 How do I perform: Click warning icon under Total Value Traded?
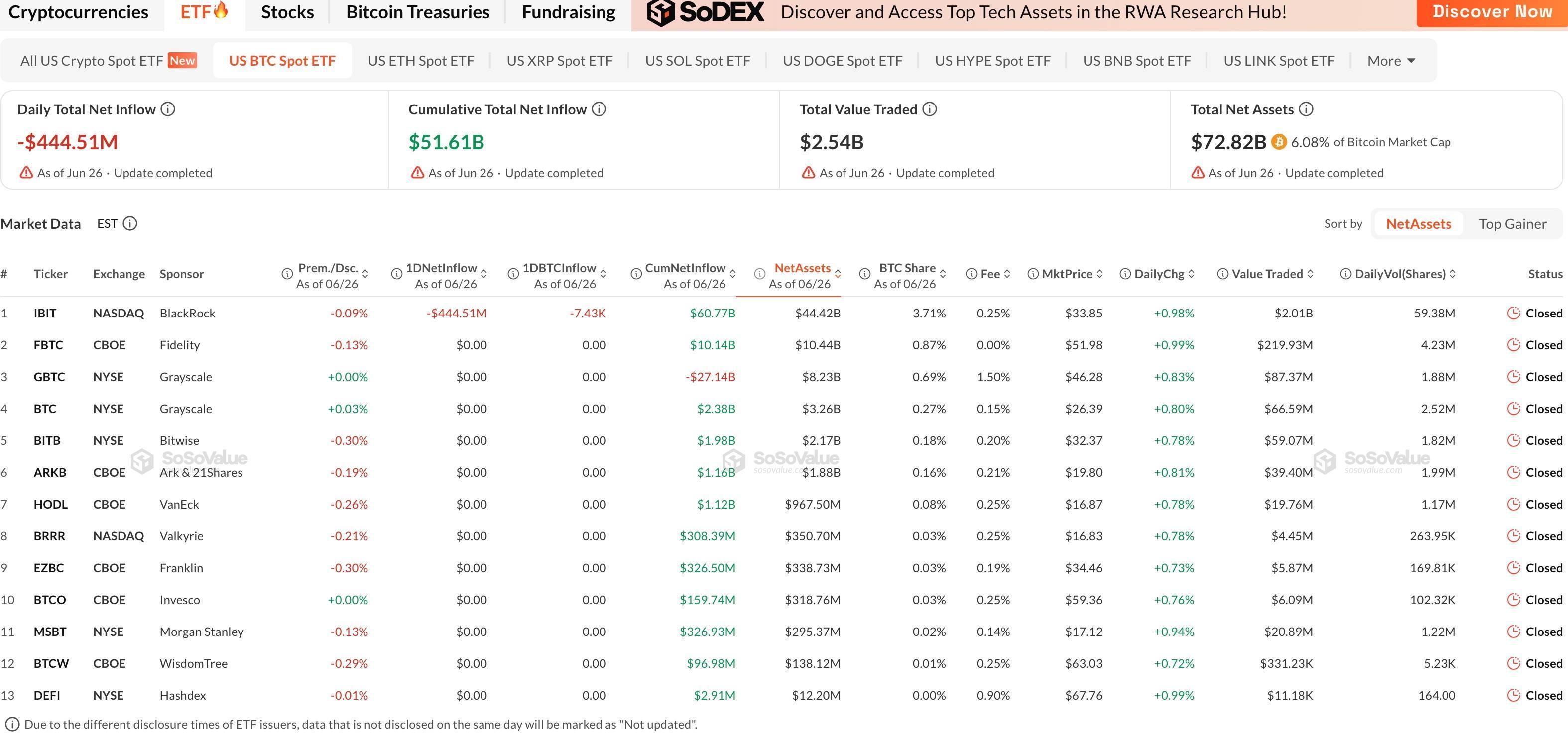(x=808, y=173)
